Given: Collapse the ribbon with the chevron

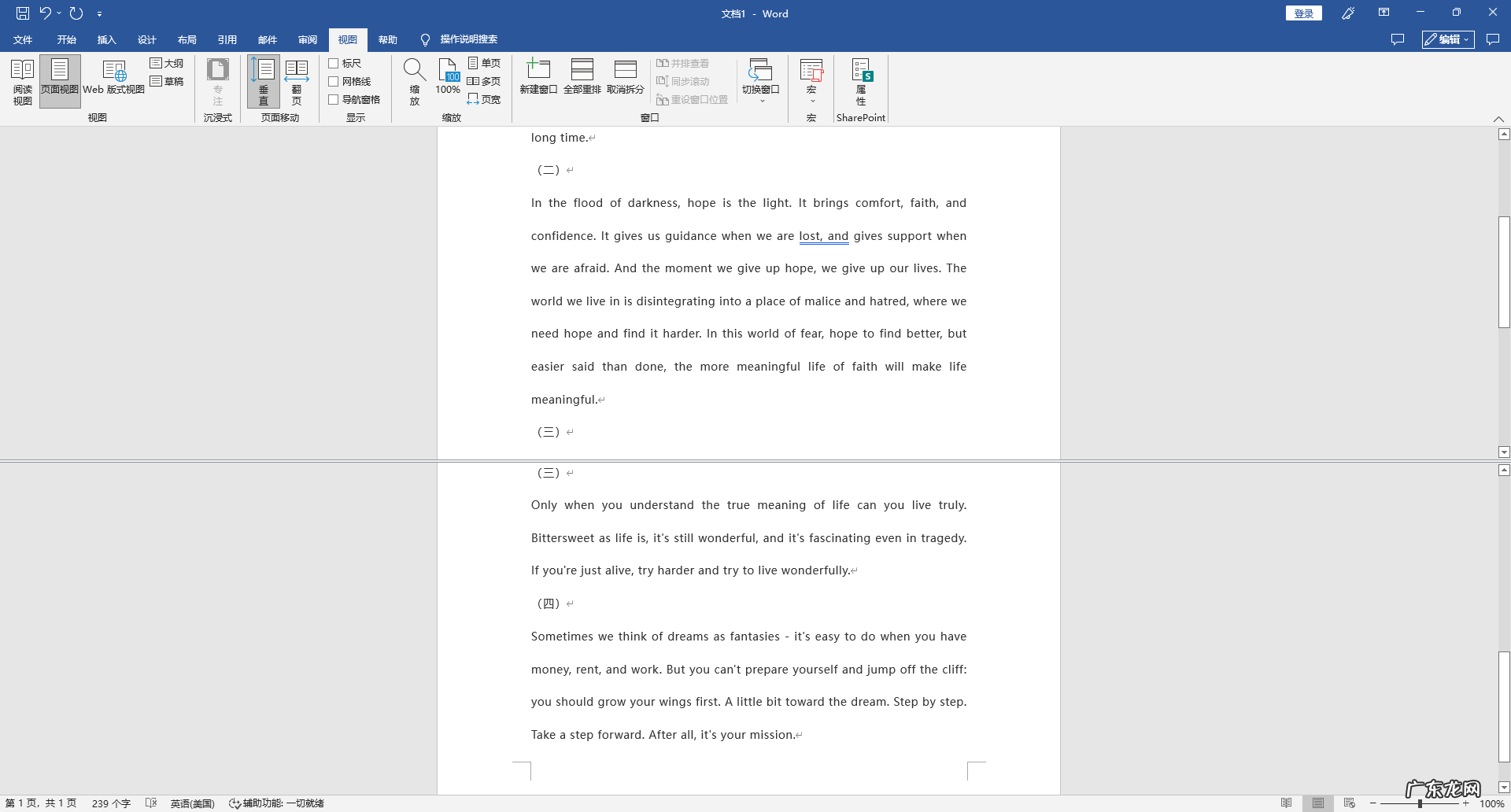Looking at the screenshot, I should tap(1498, 119).
